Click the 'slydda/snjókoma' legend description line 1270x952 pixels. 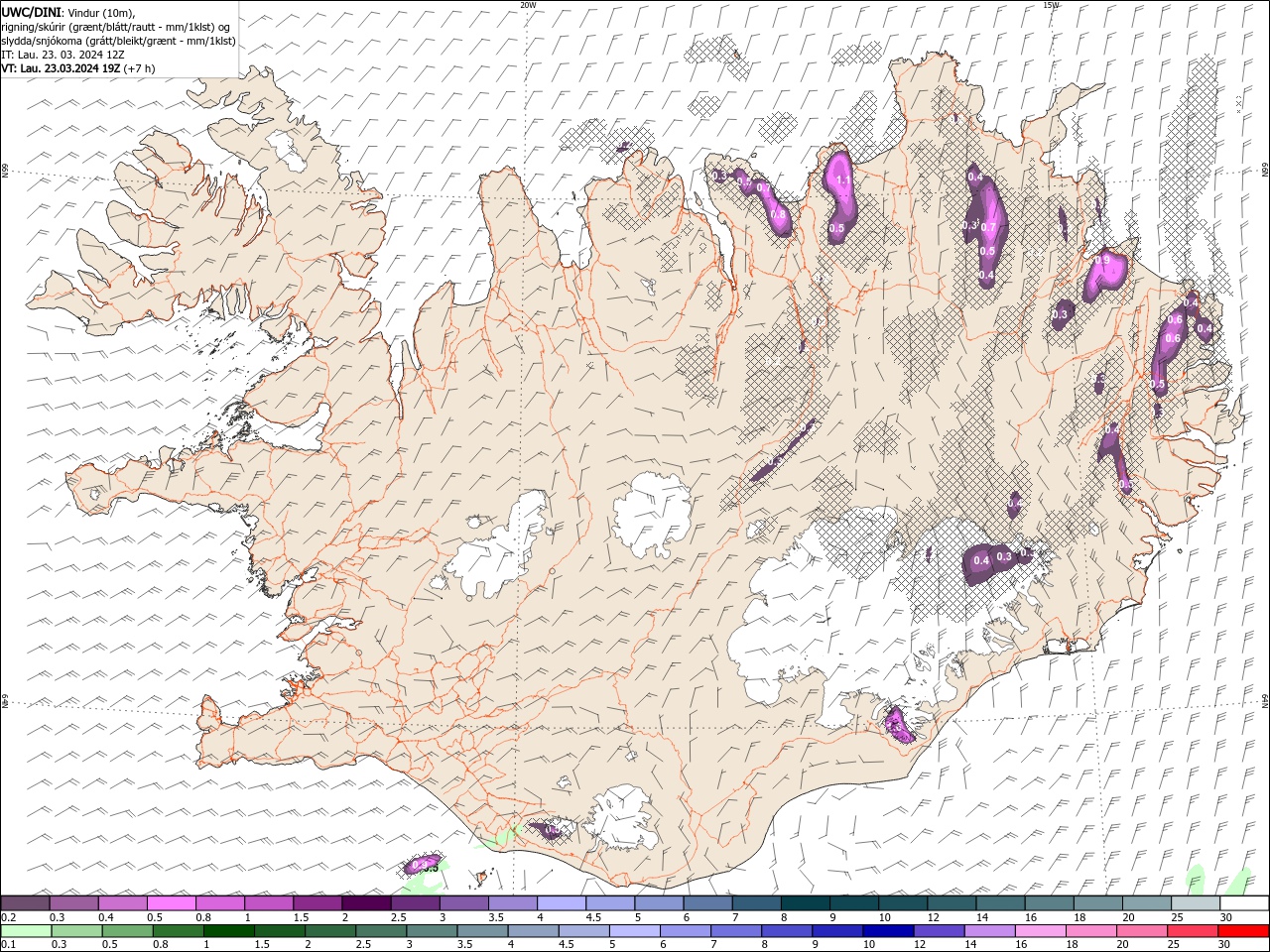pos(118,41)
